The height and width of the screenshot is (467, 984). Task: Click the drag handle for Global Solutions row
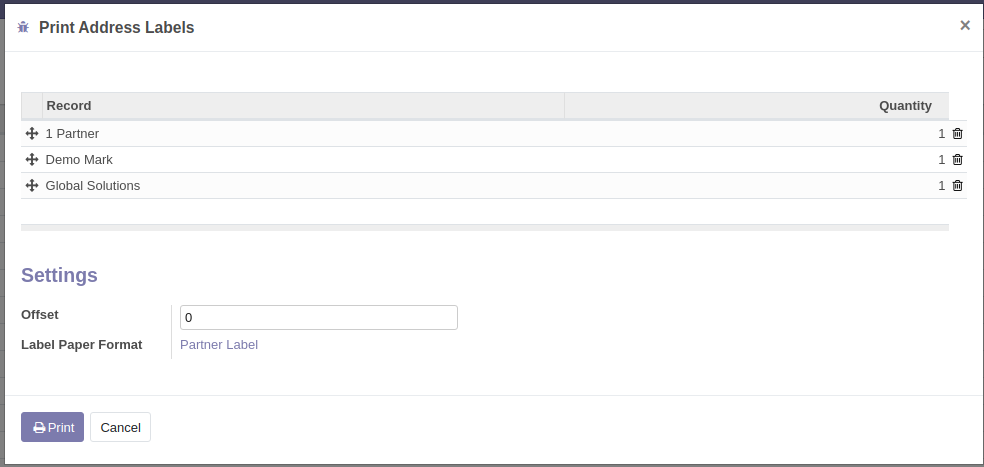coord(32,186)
